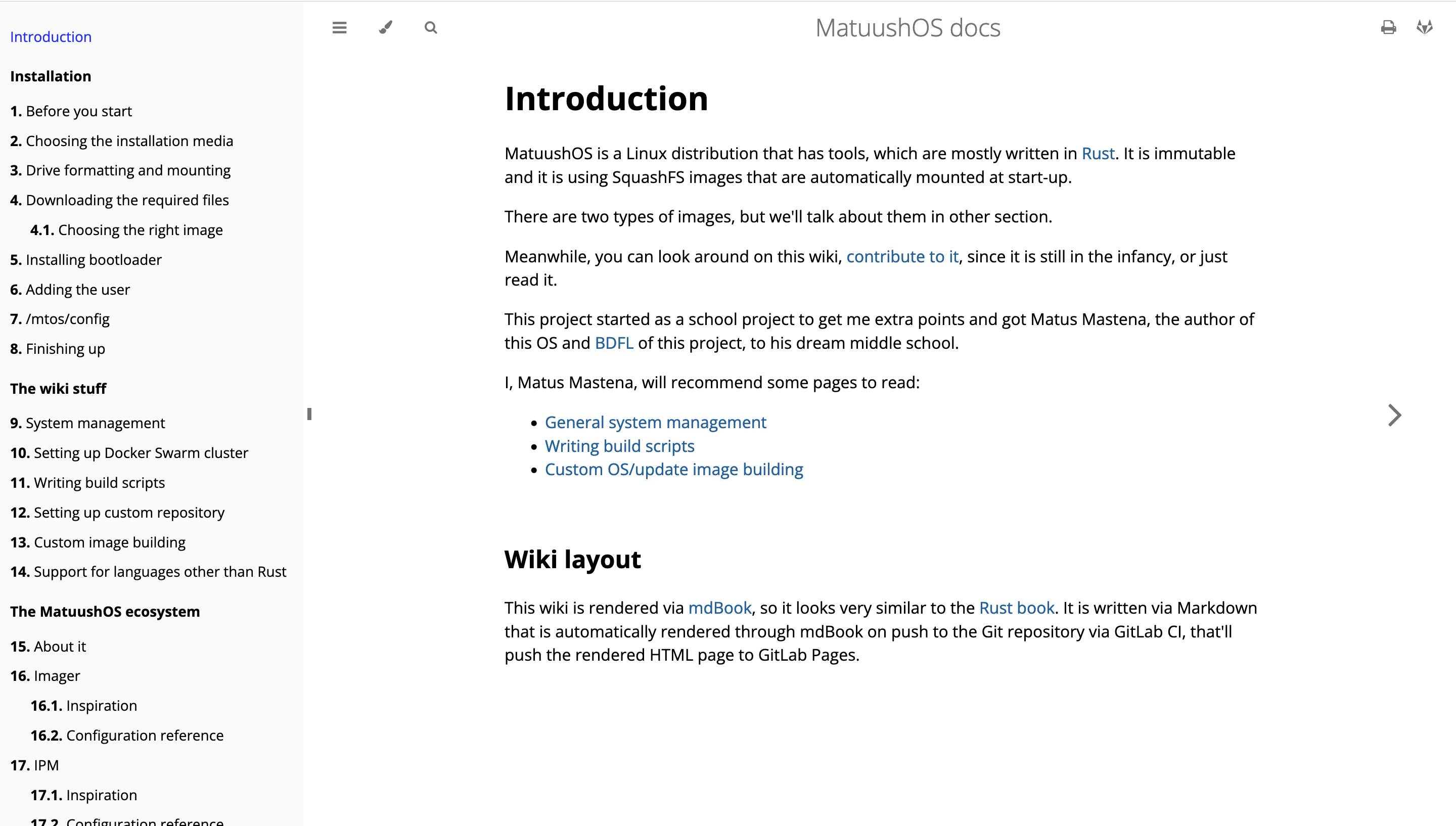This screenshot has width=1456, height=826.
Task: Open the BDFL link
Action: point(614,343)
